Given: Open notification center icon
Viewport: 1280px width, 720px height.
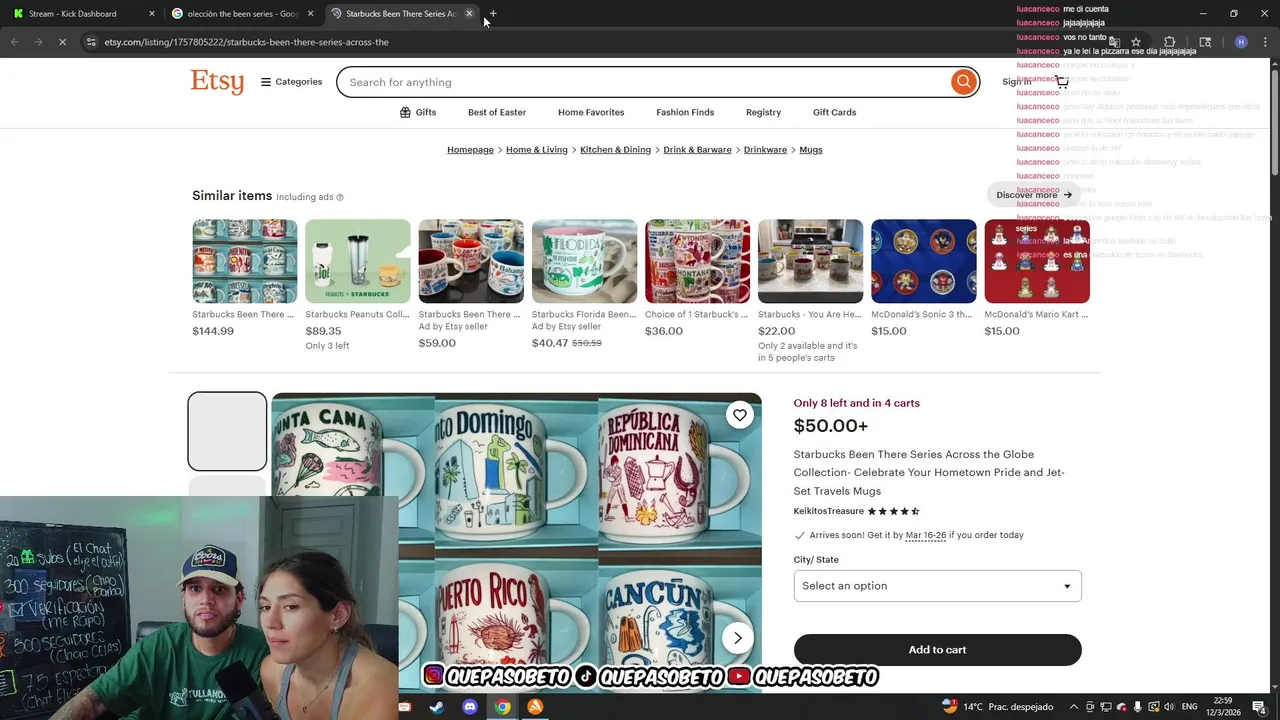Looking at the screenshot, I should pos(1259,707).
